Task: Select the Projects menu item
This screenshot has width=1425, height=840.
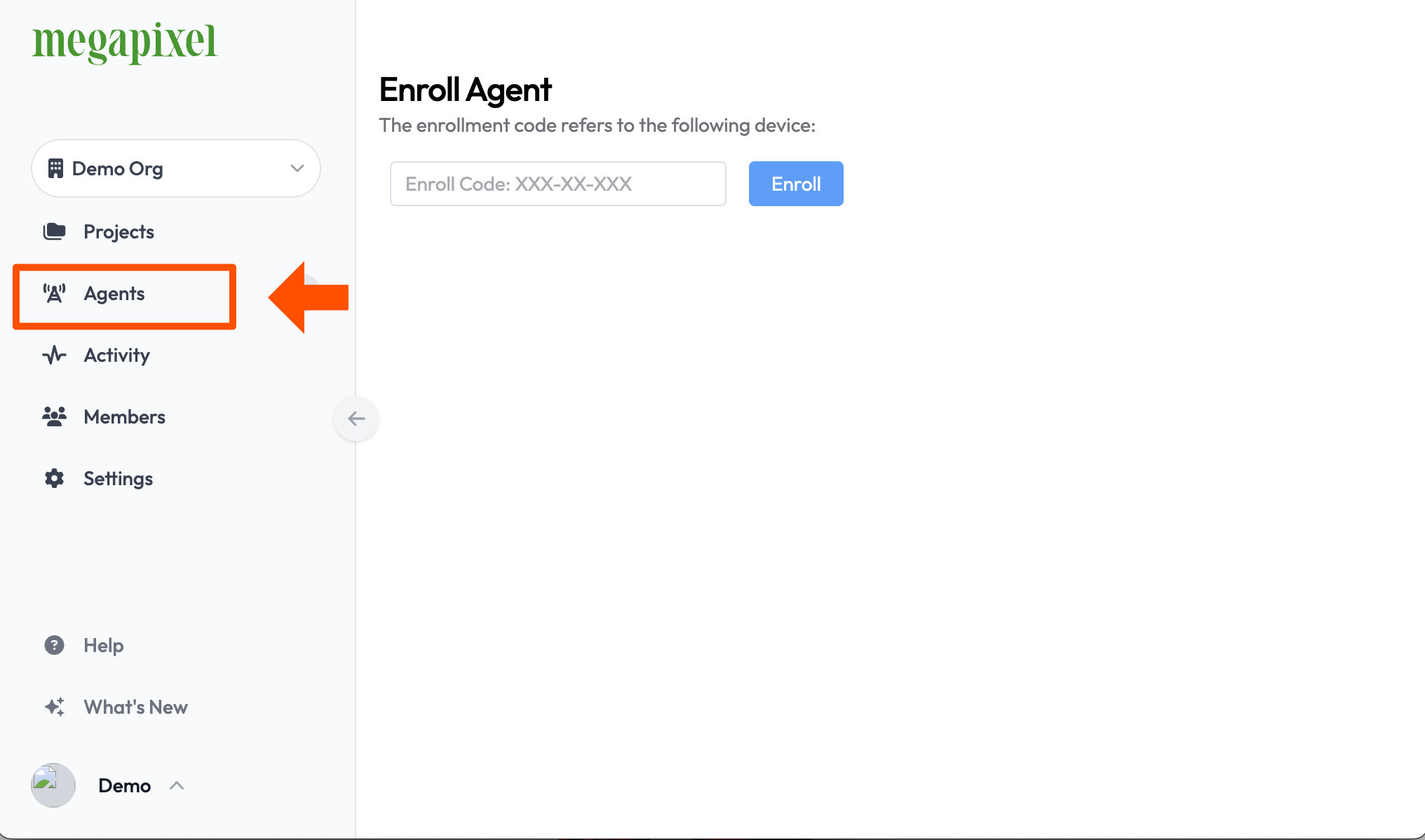Action: click(119, 232)
